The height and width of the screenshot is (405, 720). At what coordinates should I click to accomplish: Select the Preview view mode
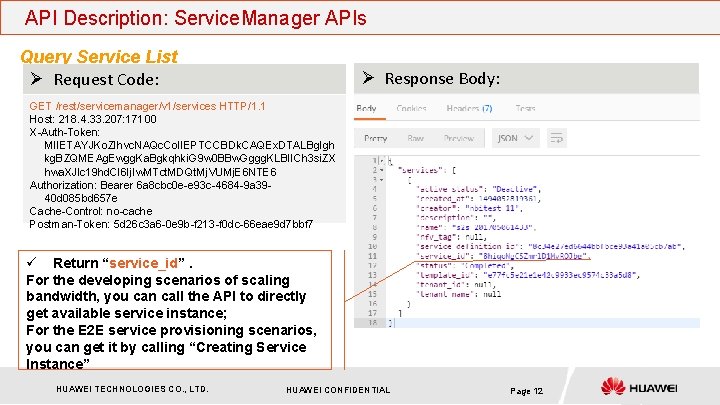[x=459, y=138]
